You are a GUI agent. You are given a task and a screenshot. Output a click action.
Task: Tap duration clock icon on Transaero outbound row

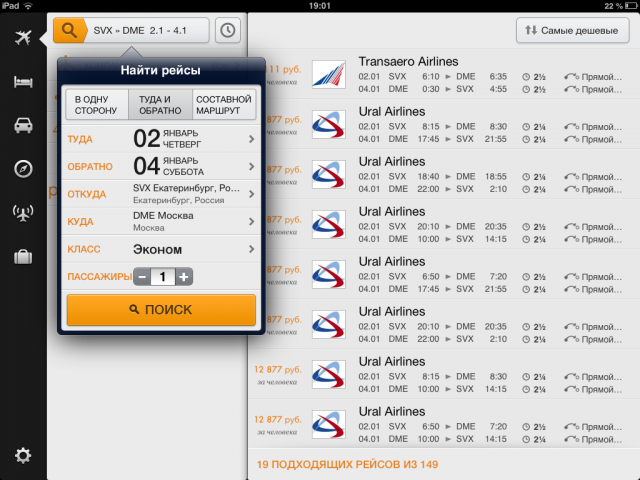pos(526,77)
